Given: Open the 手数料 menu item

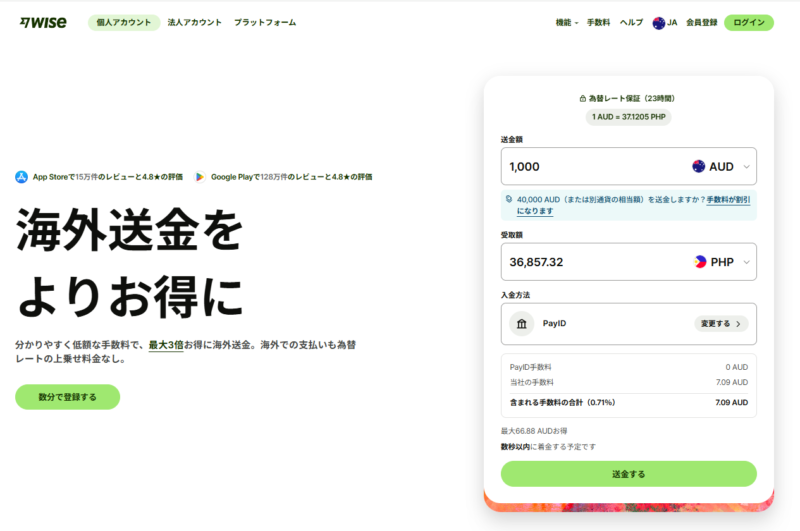Looking at the screenshot, I should point(598,22).
